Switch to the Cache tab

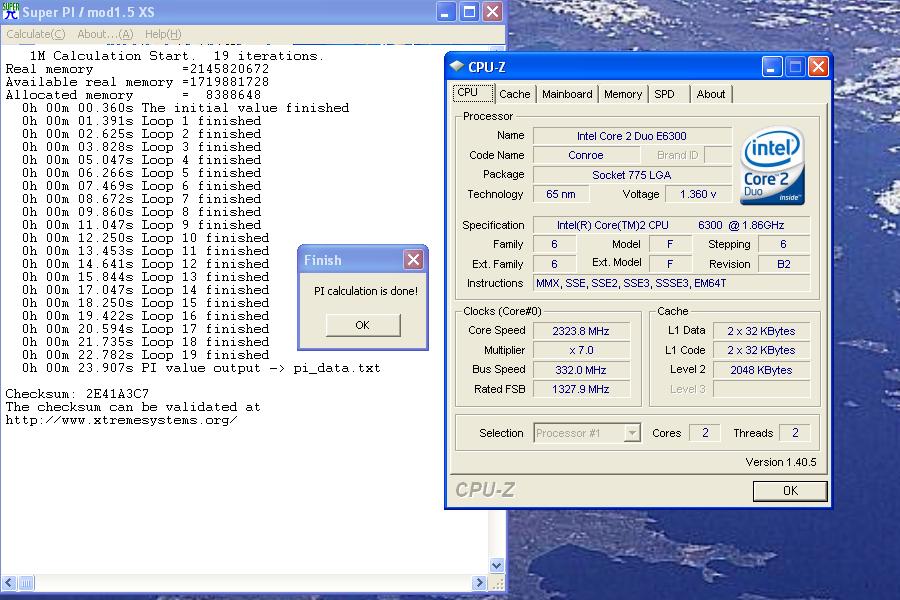(515, 94)
